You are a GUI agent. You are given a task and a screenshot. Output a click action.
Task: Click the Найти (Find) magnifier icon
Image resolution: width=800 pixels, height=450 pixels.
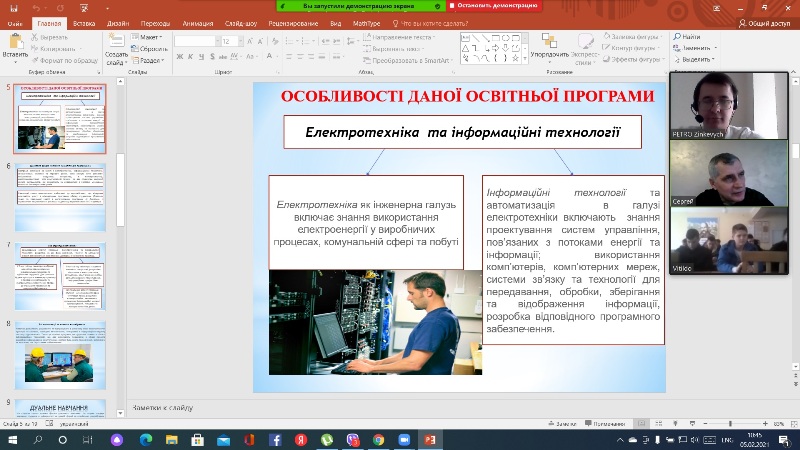(x=678, y=37)
